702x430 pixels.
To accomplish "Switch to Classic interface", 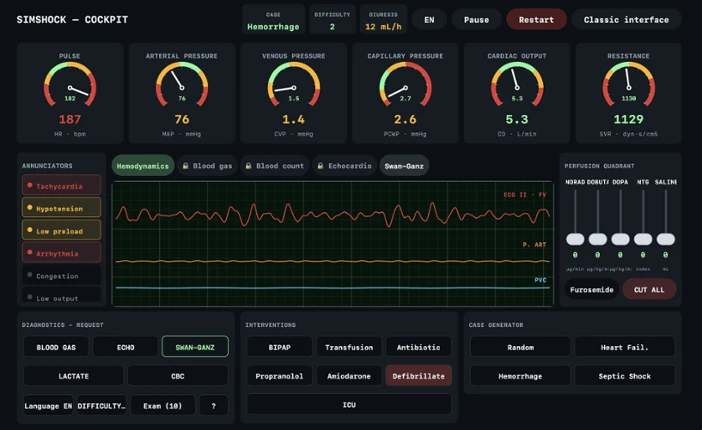I will pyautogui.click(x=626, y=20).
